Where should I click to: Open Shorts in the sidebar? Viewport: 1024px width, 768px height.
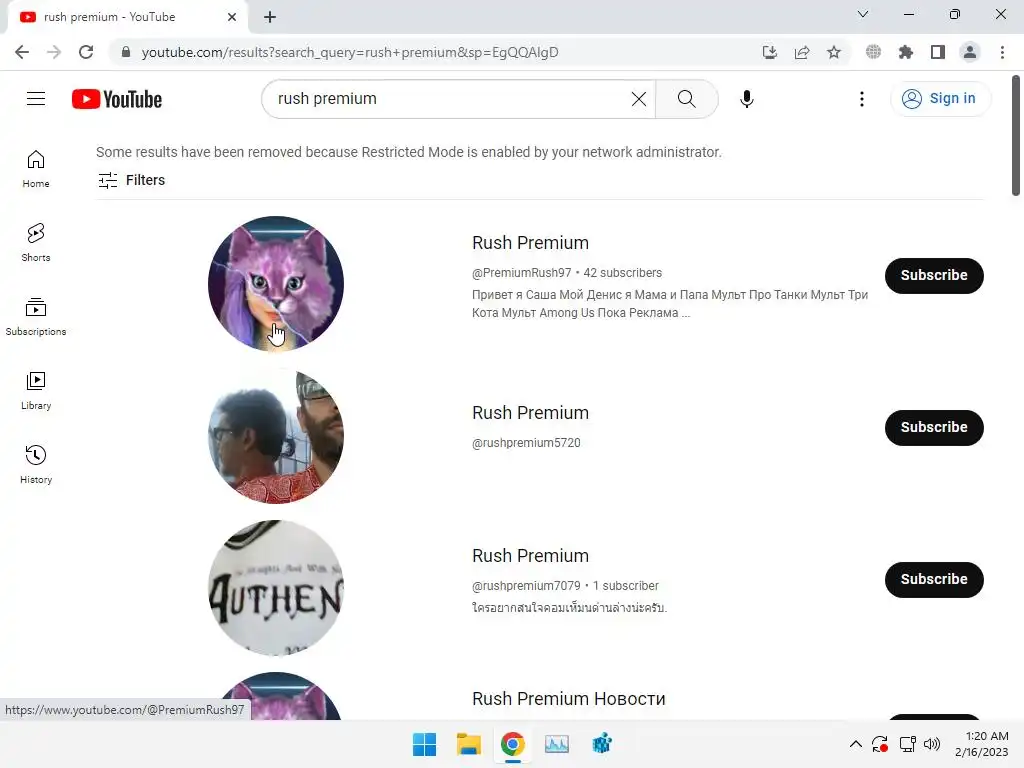point(36,242)
